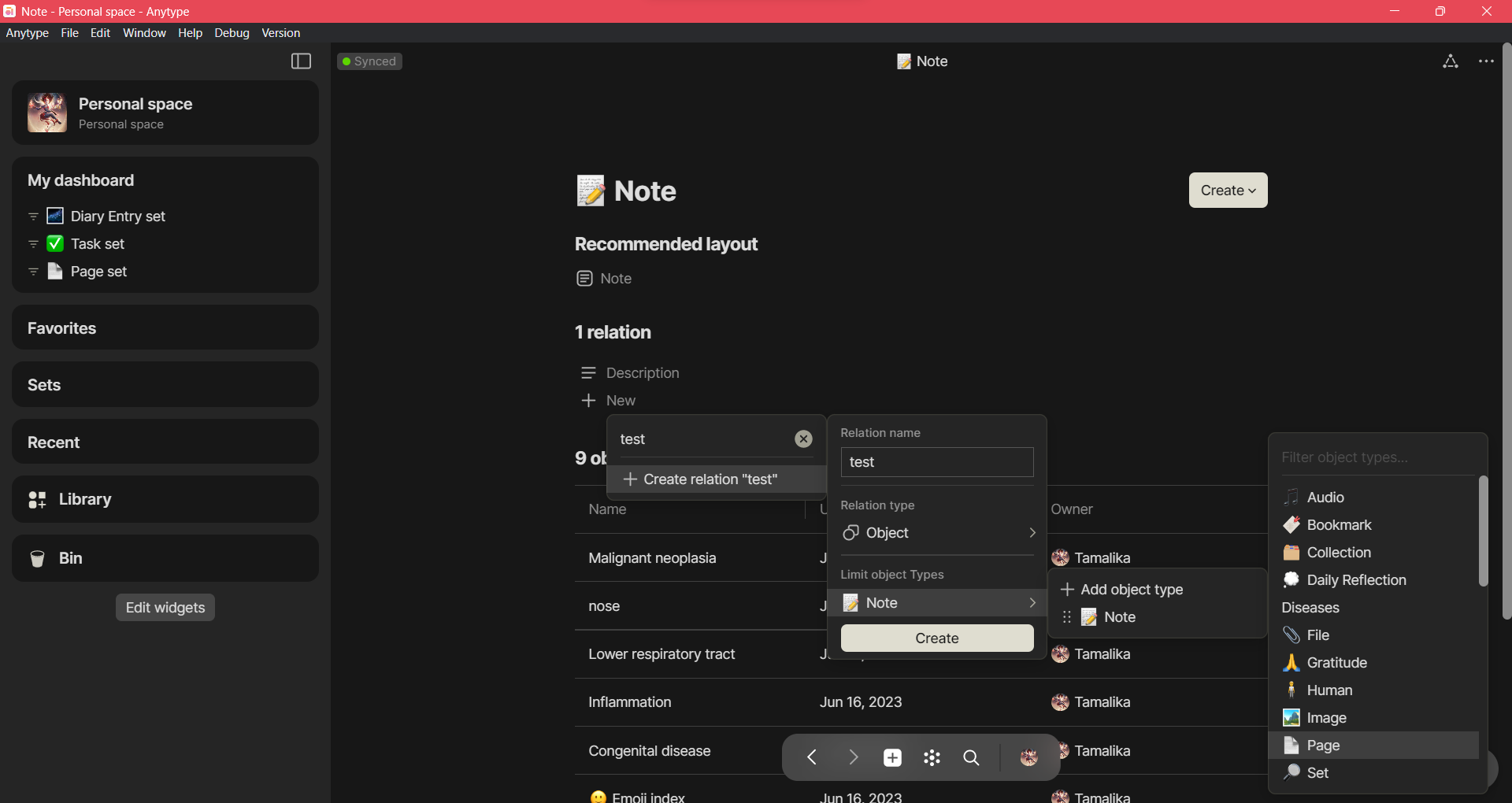
Task: Open the Diary Entry set widget
Action: 118,216
